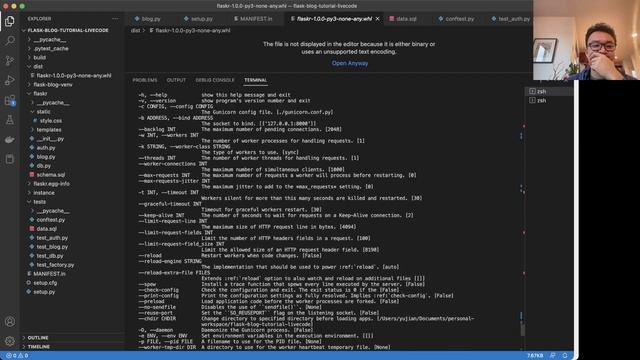
Task: Open the Testing flask icon view
Action: 10,120
